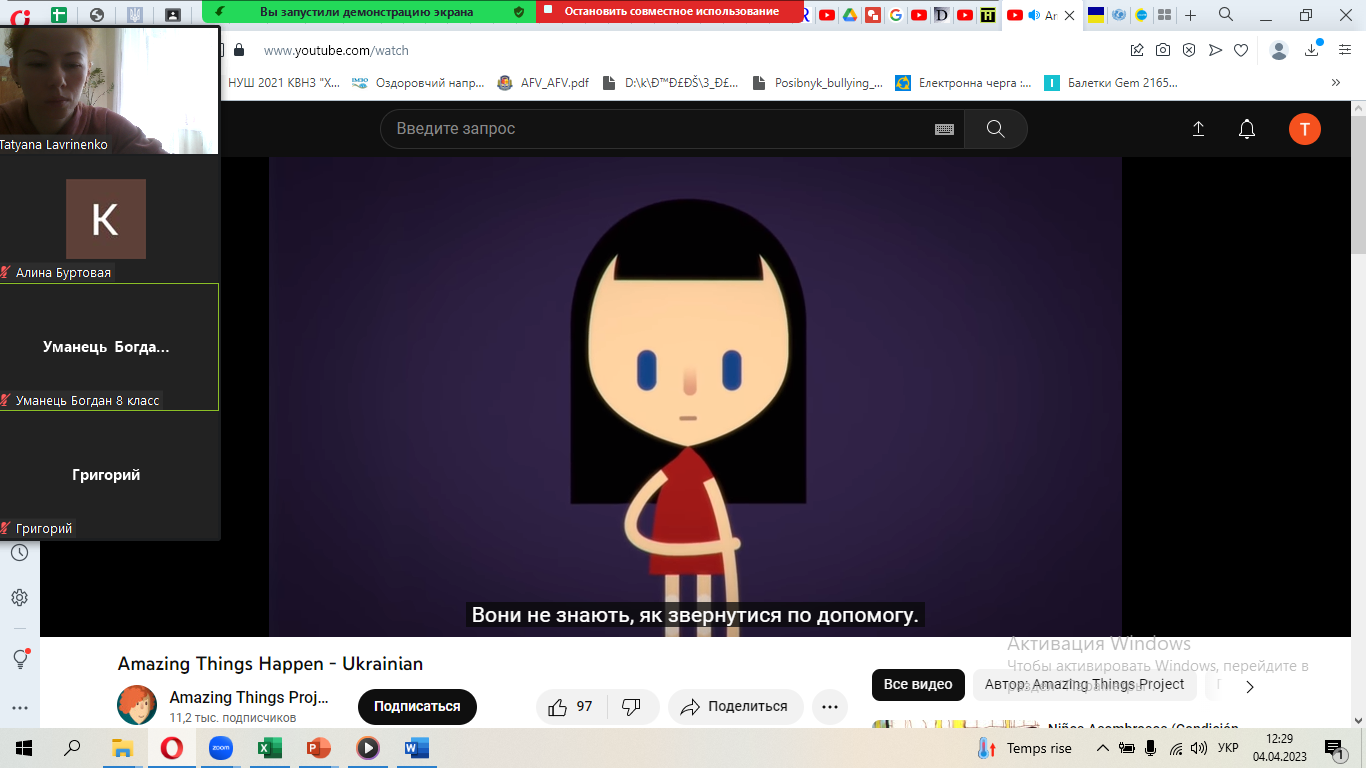Click the Подписаться subscribe button
This screenshot has height=768, width=1366.
417,707
